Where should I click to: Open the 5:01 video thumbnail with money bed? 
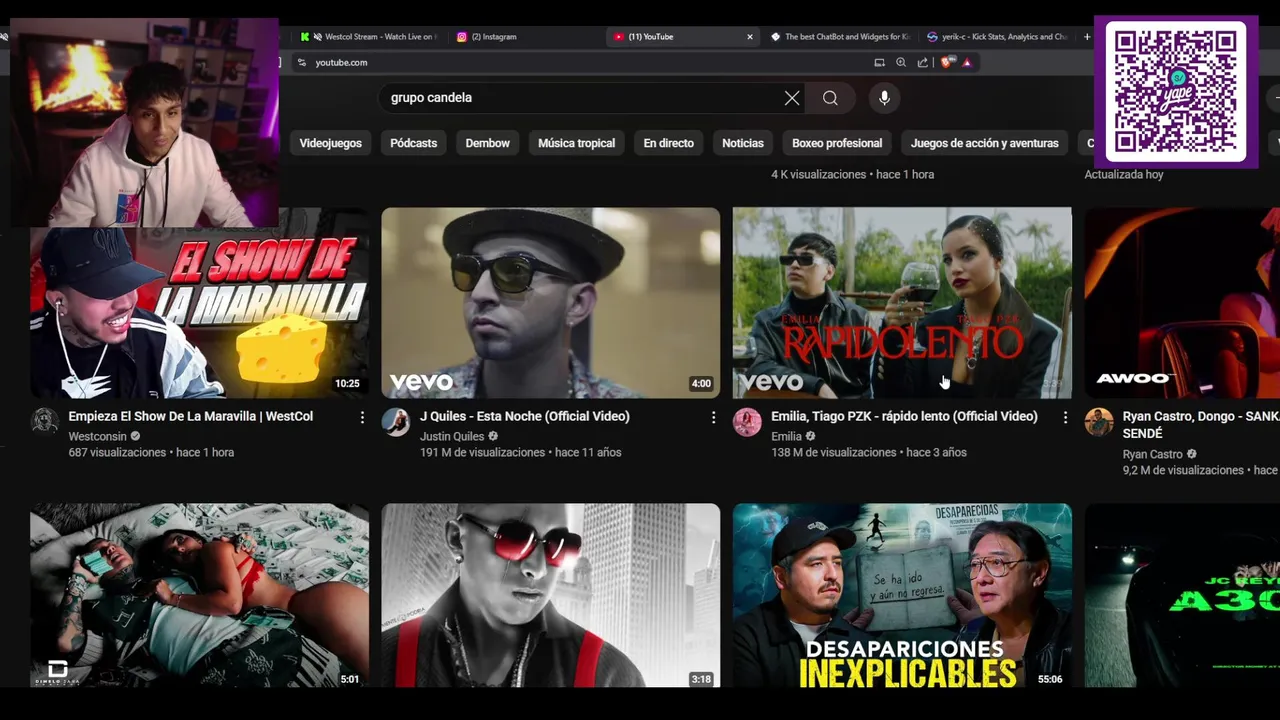(199, 595)
